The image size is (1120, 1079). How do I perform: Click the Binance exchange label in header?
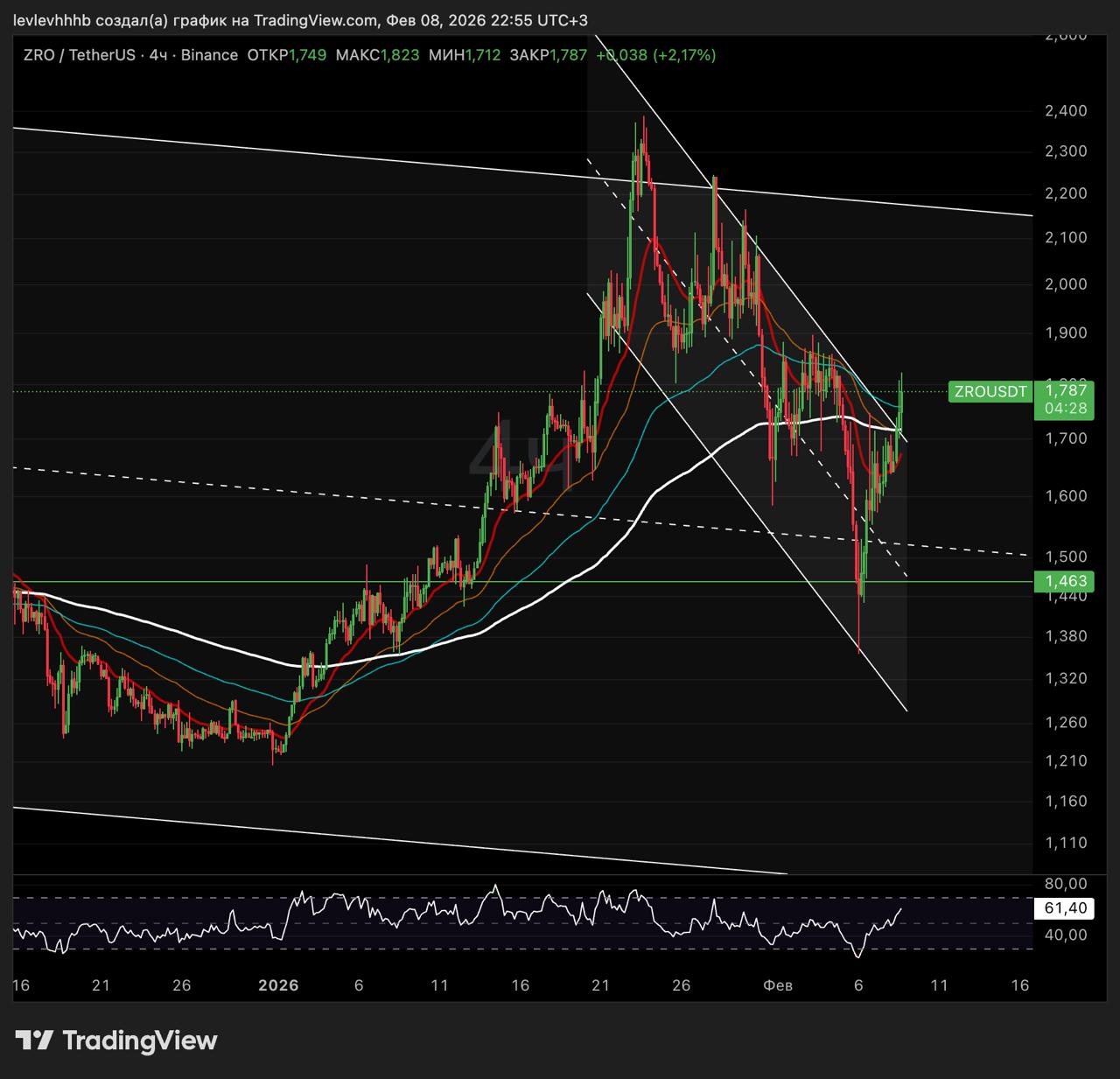tap(209, 55)
